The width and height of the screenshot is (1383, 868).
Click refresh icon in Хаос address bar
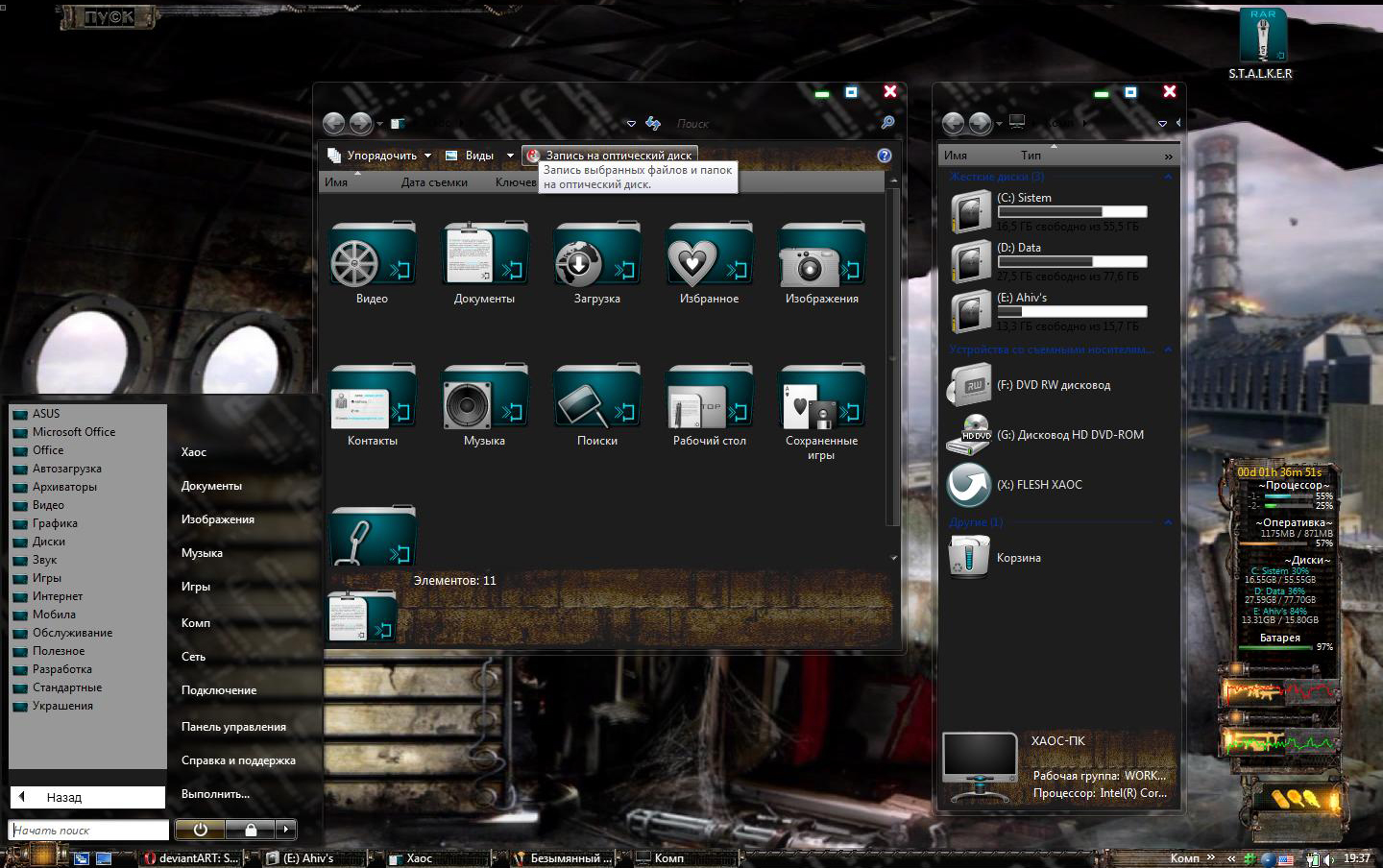[x=653, y=123]
